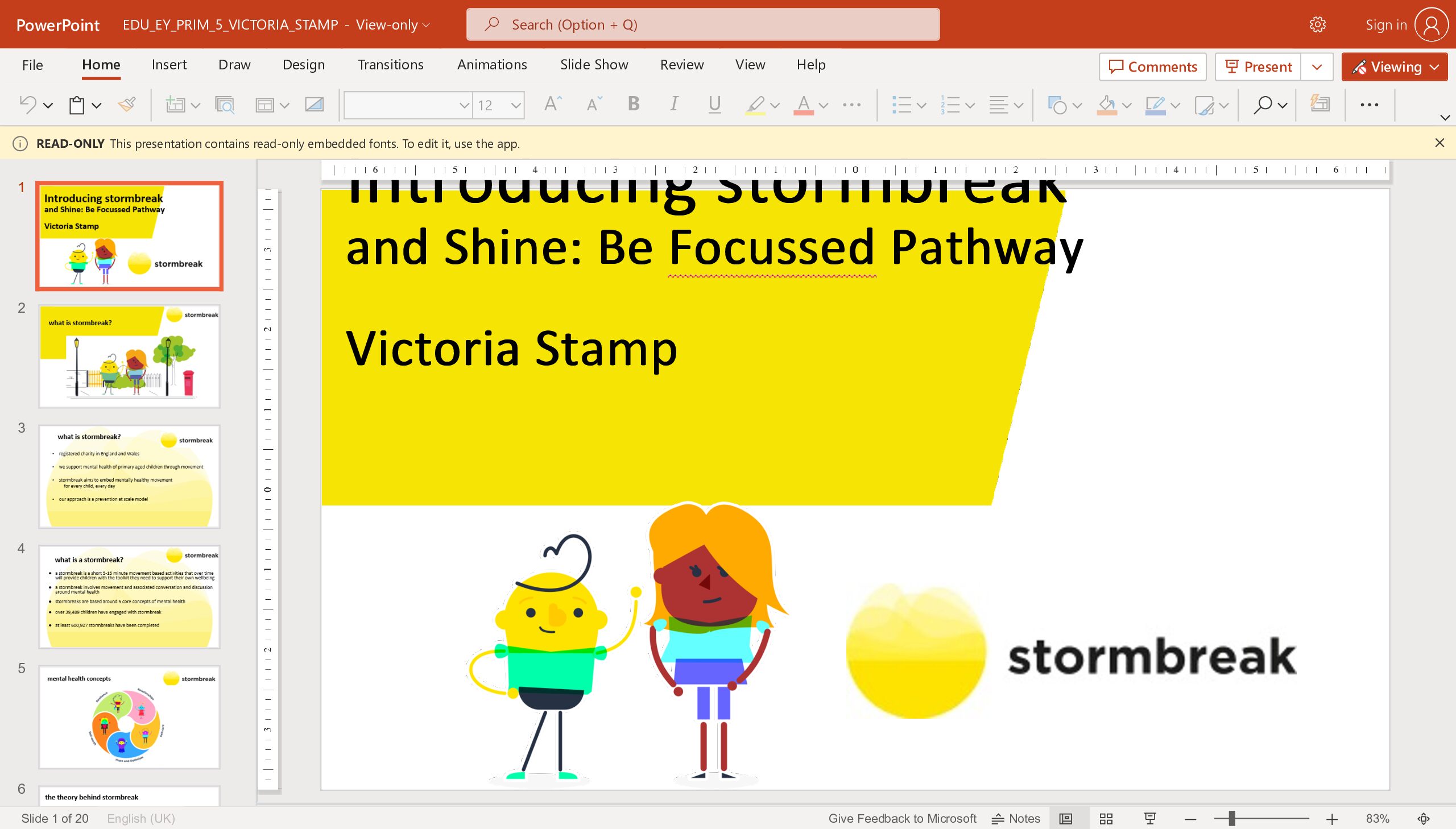The image size is (1456, 829).
Task: Click the Shape Outline pen icon
Action: pos(1155,105)
